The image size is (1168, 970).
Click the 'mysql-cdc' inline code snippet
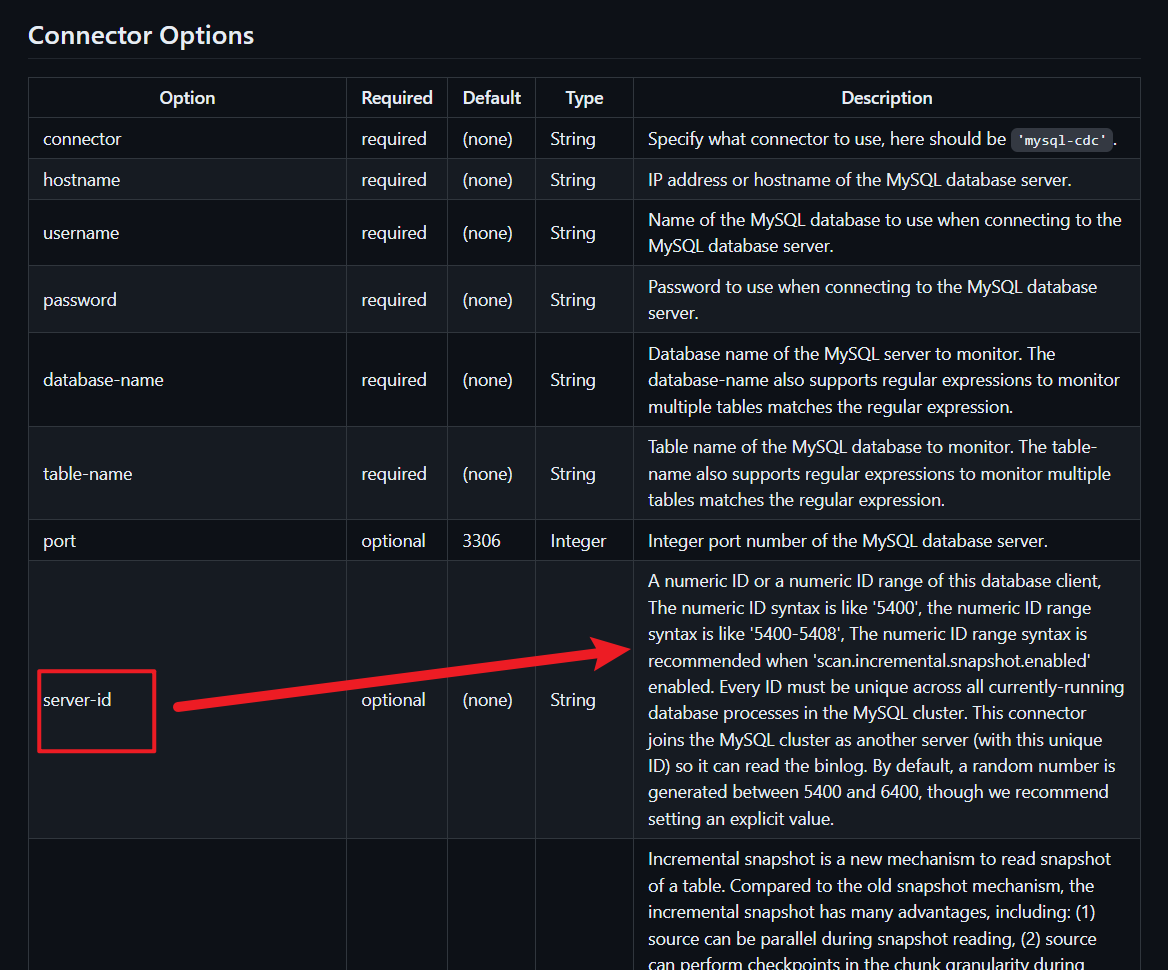coord(1061,140)
